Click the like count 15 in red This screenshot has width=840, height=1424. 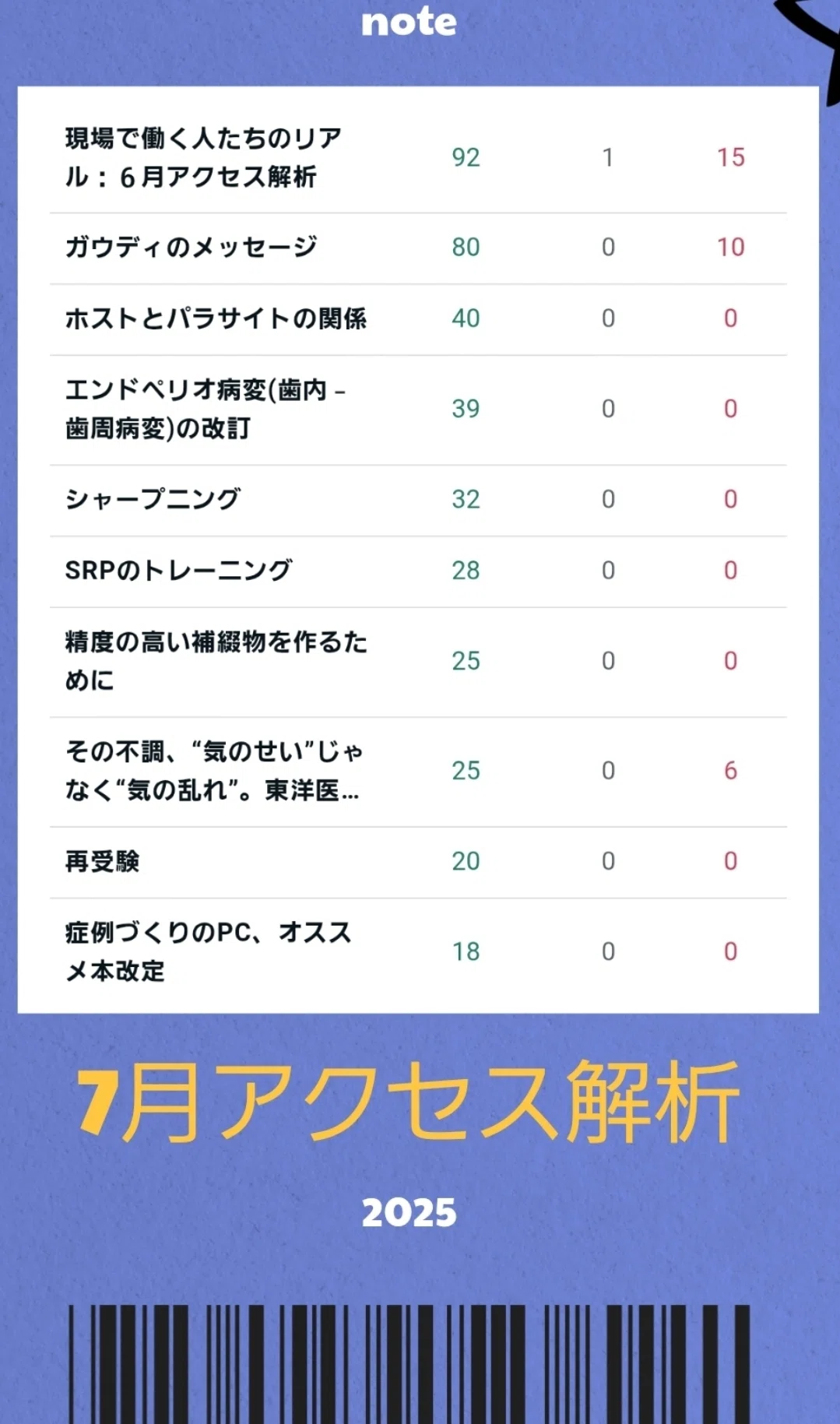(730, 157)
